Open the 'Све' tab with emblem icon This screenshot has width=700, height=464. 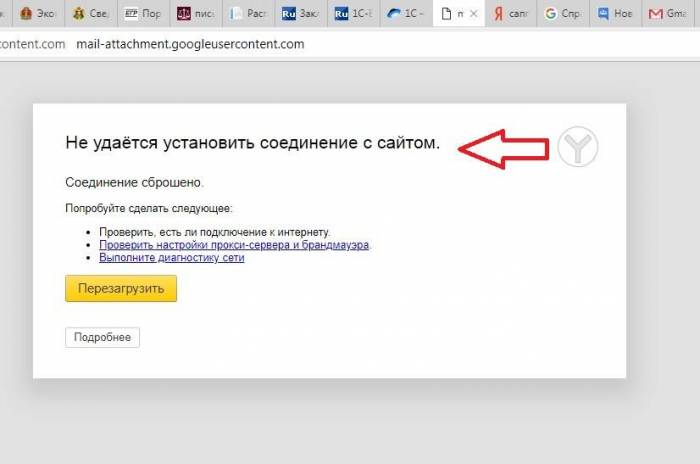90,14
